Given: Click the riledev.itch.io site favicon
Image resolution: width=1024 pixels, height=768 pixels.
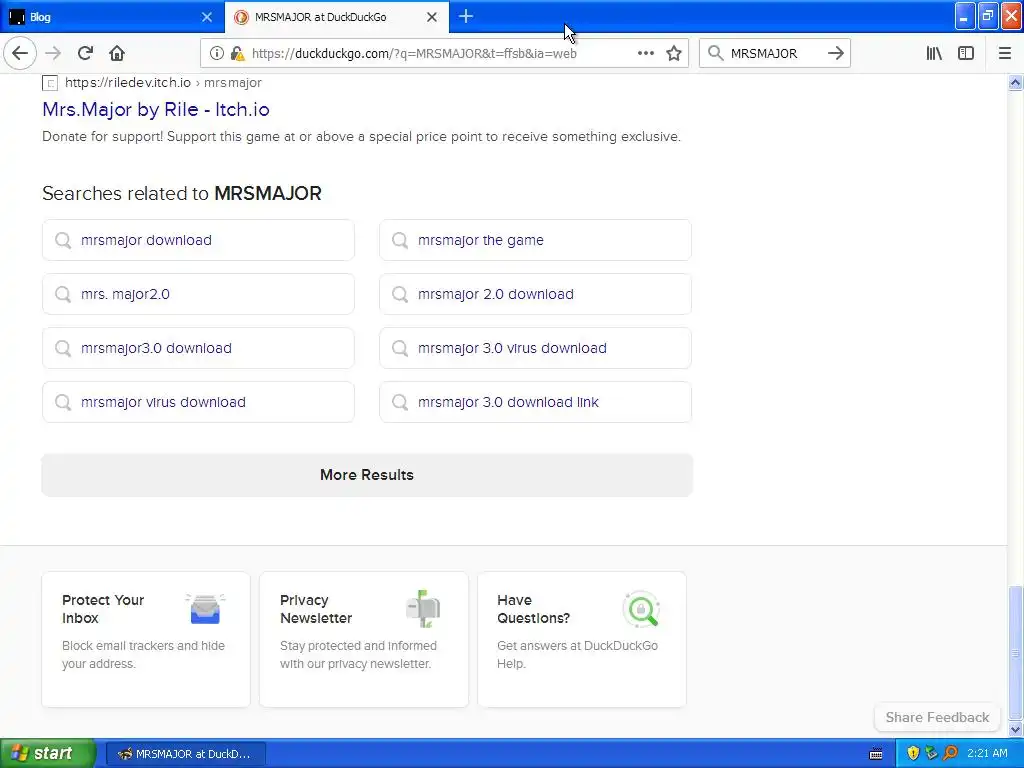Looking at the screenshot, I should pos(50,83).
